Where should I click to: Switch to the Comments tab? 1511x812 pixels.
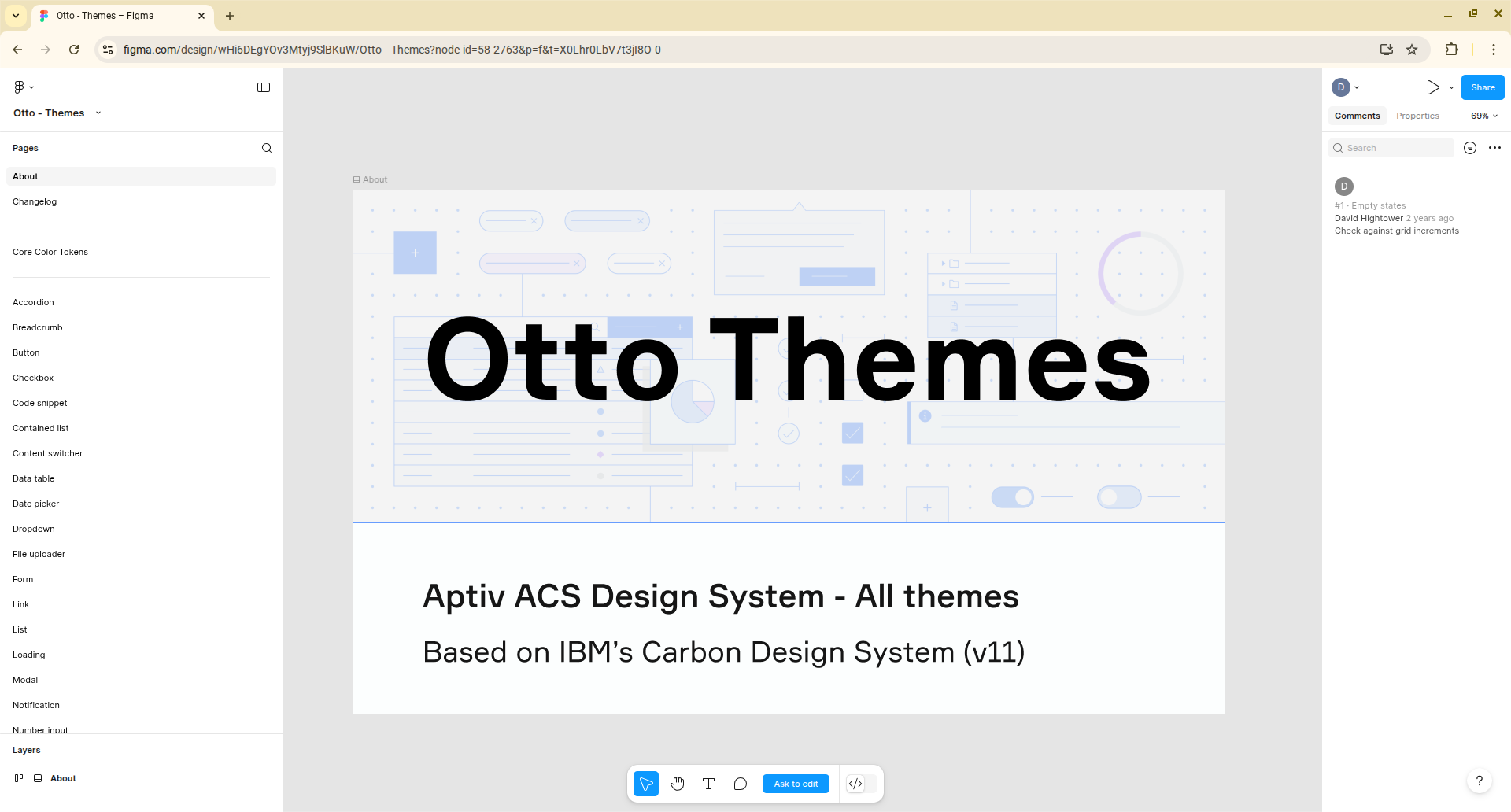point(1357,116)
